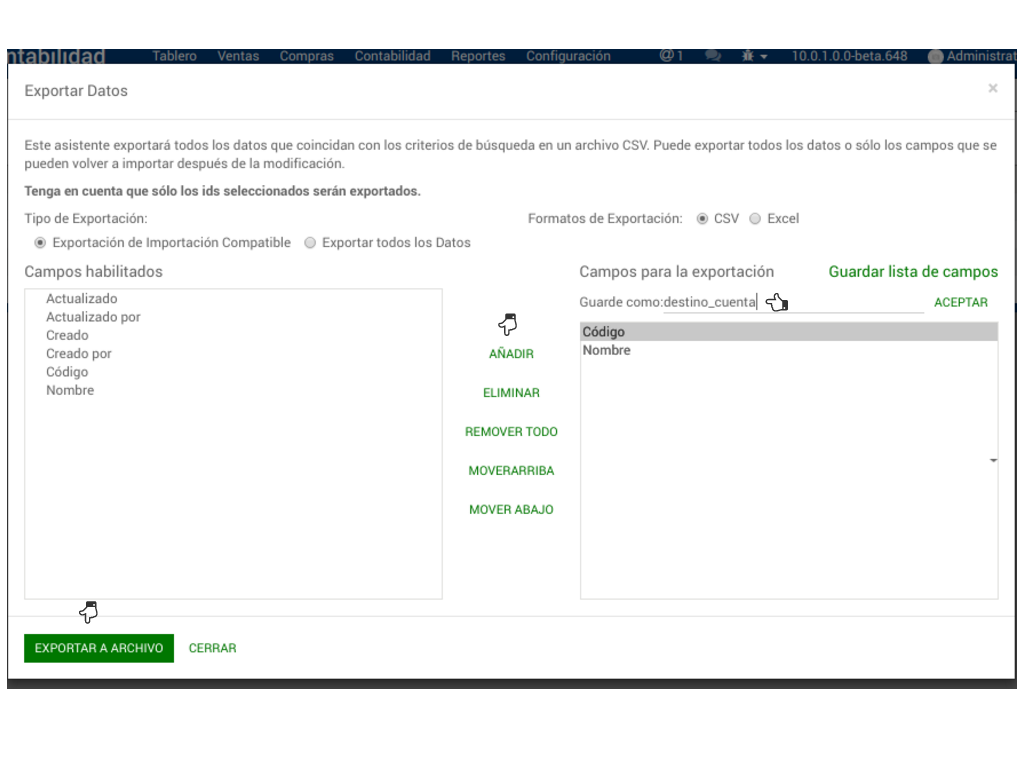Image resolution: width=1023 pixels, height=767 pixels.
Task: Close the Exportar Datos dialog with X
Action: 992,89
